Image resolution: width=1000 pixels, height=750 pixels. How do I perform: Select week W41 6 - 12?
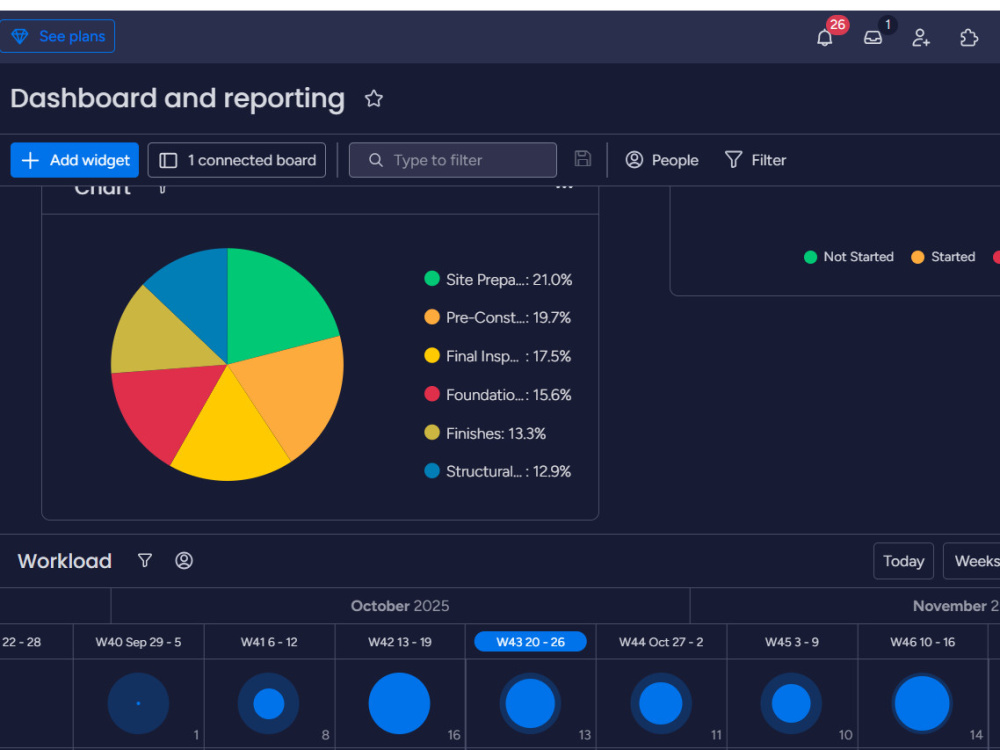pyautogui.click(x=269, y=642)
